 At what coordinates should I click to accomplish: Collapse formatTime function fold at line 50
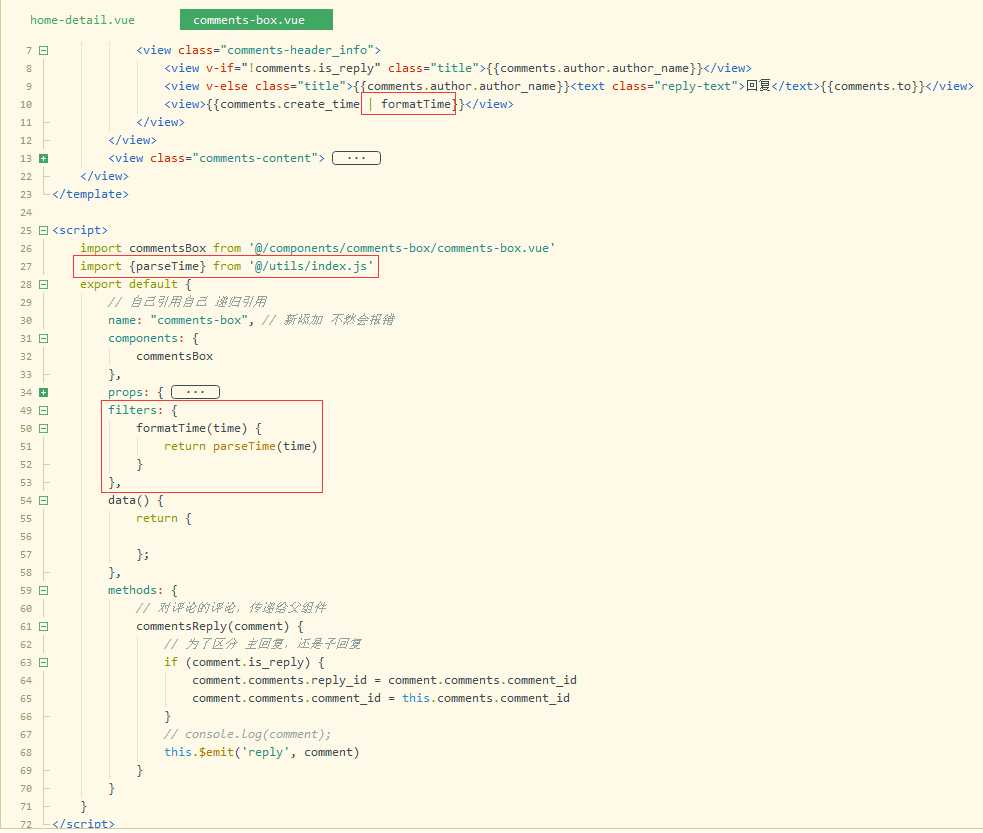[43, 429]
